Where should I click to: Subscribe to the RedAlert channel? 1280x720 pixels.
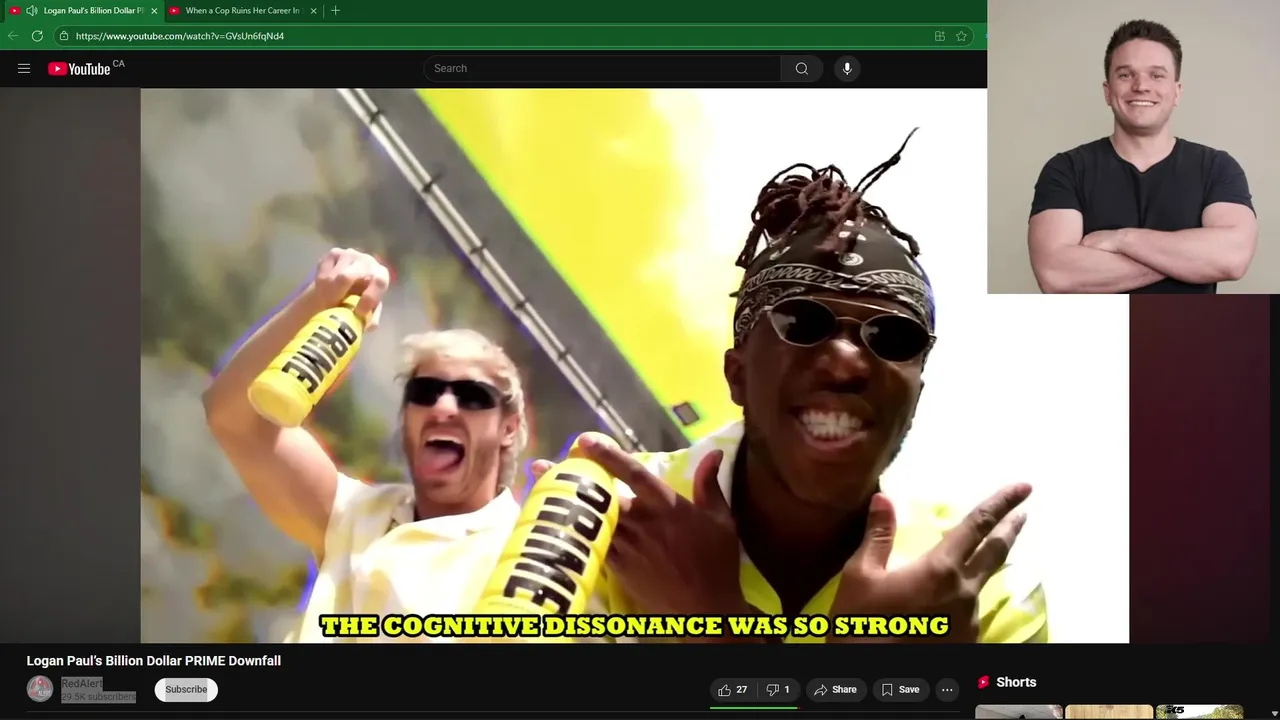(x=186, y=689)
